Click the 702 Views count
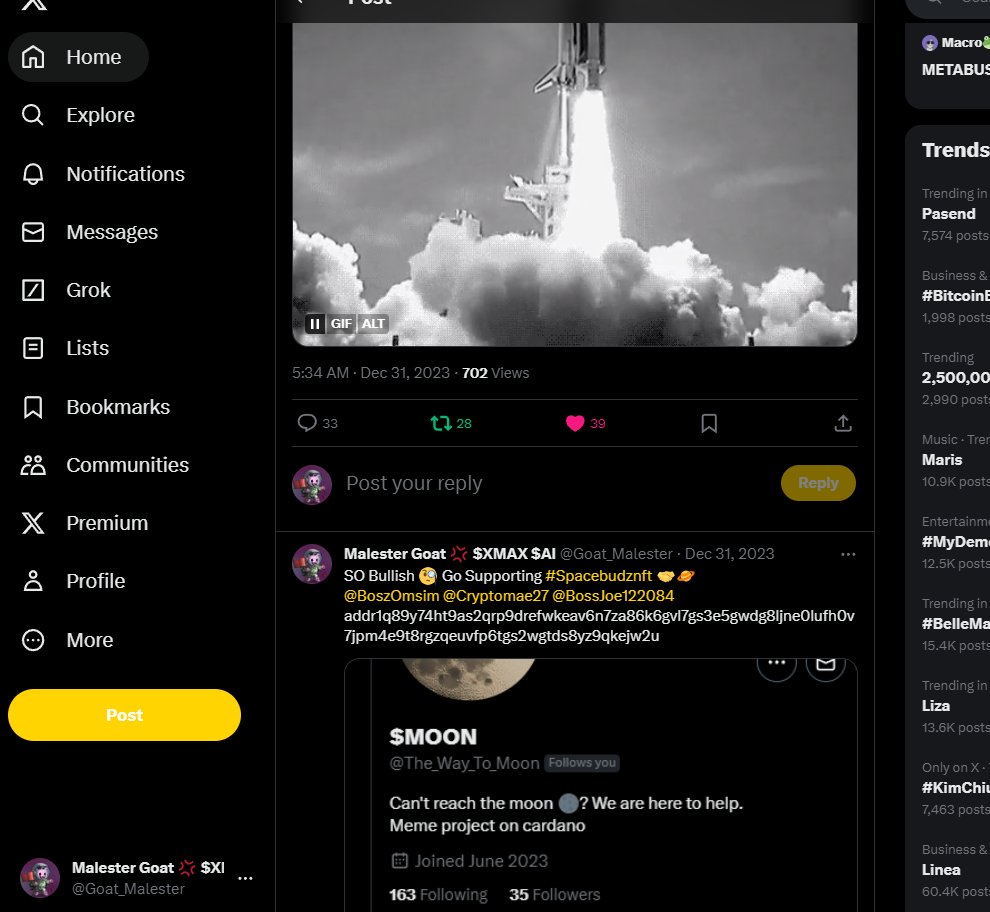Image resolution: width=990 pixels, height=912 pixels. [x=496, y=373]
